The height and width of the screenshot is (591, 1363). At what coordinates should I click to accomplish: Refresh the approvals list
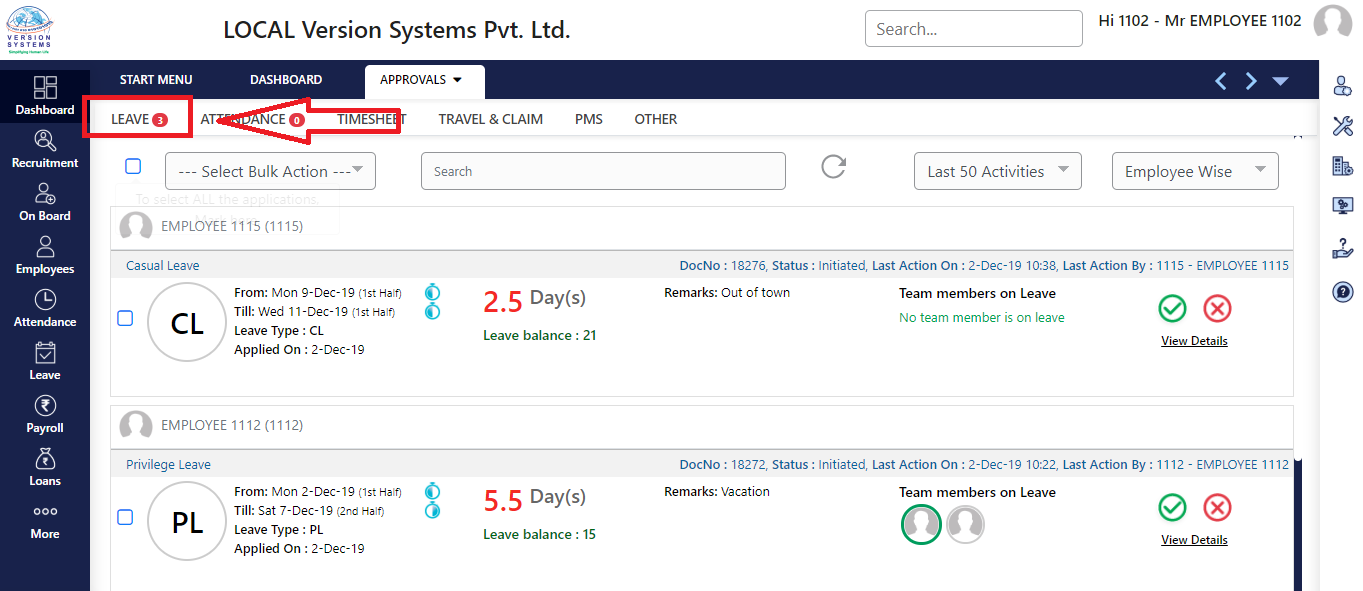click(x=834, y=167)
